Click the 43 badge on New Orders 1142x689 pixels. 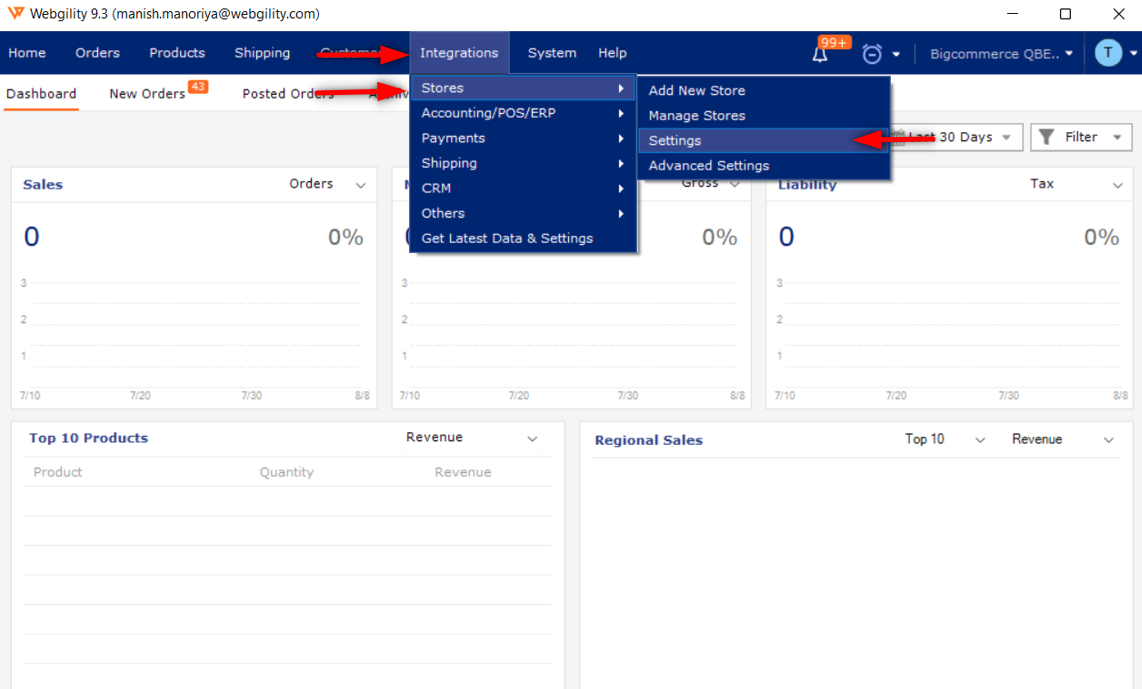[x=198, y=86]
